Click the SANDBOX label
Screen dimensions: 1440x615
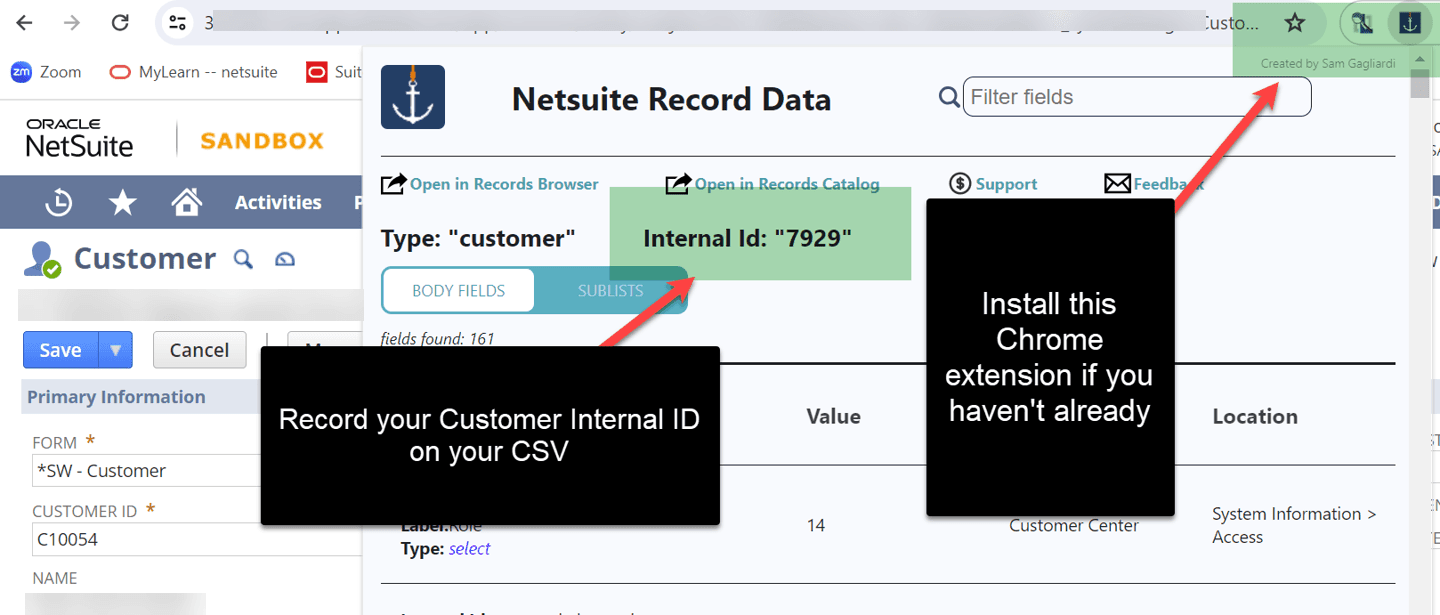tap(262, 141)
